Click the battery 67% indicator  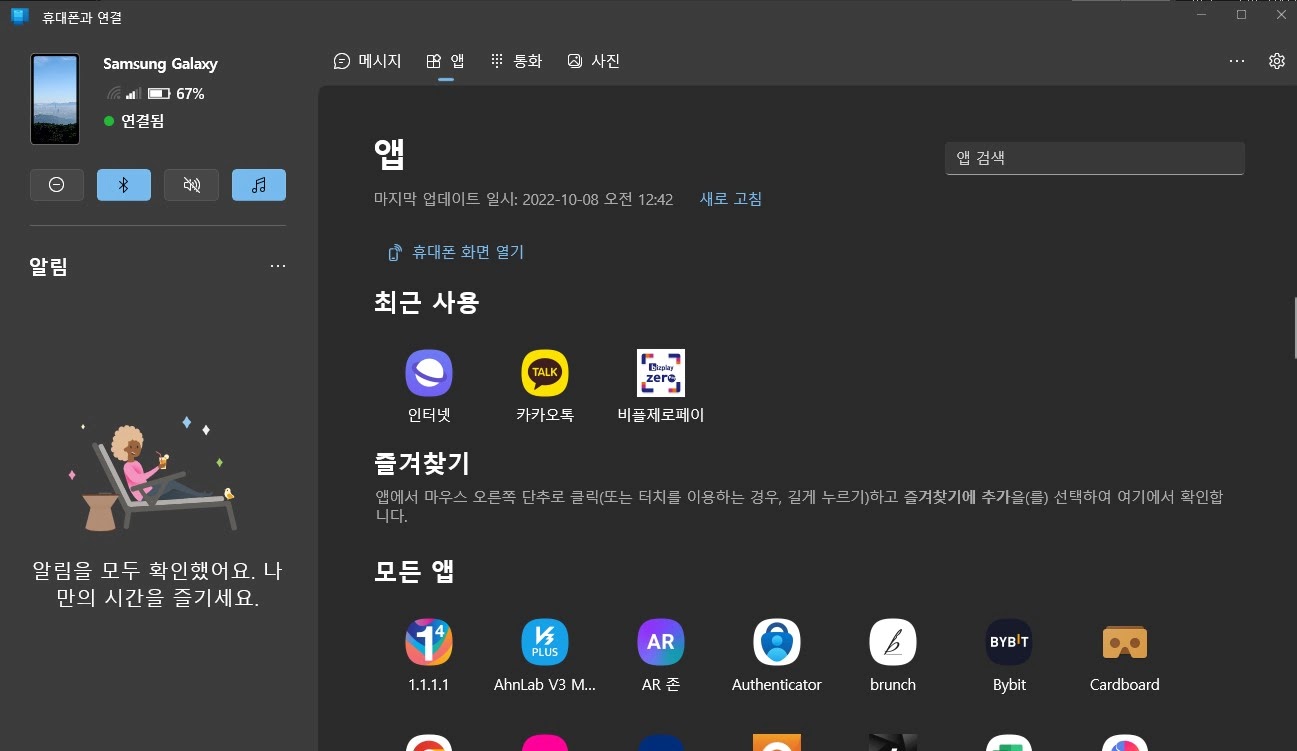(176, 93)
